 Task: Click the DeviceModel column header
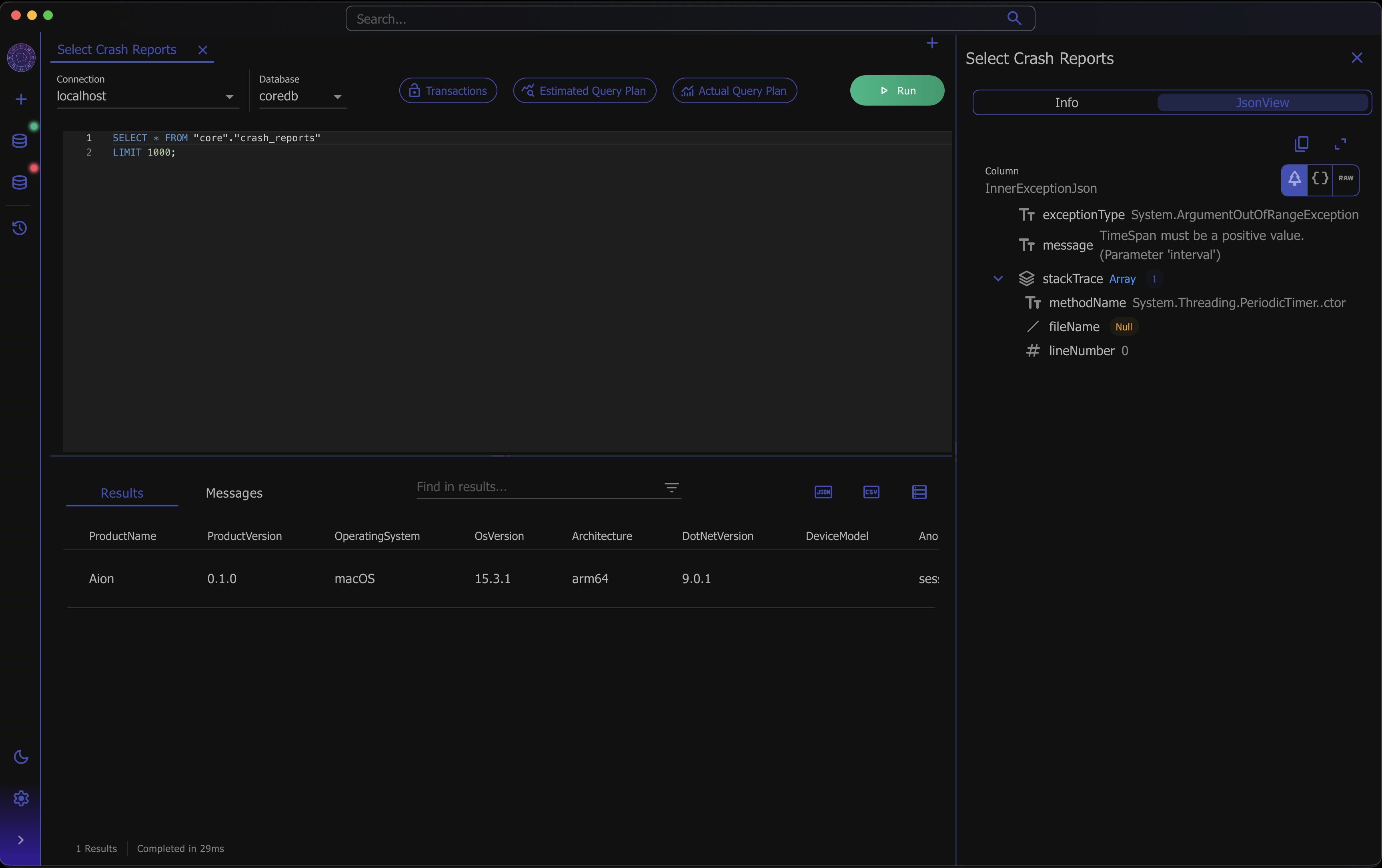click(x=837, y=536)
